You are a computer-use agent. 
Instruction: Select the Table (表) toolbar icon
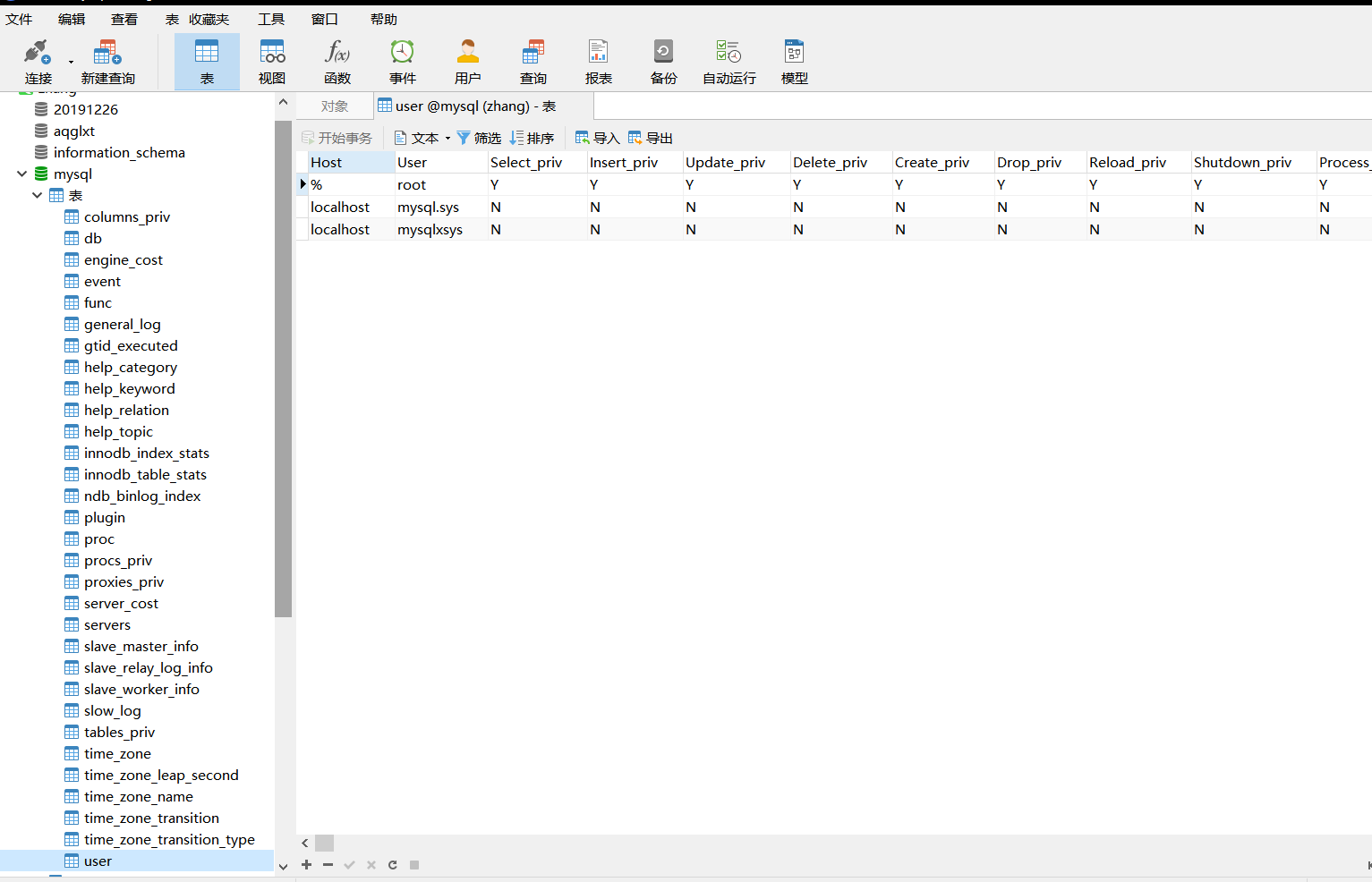click(x=207, y=61)
